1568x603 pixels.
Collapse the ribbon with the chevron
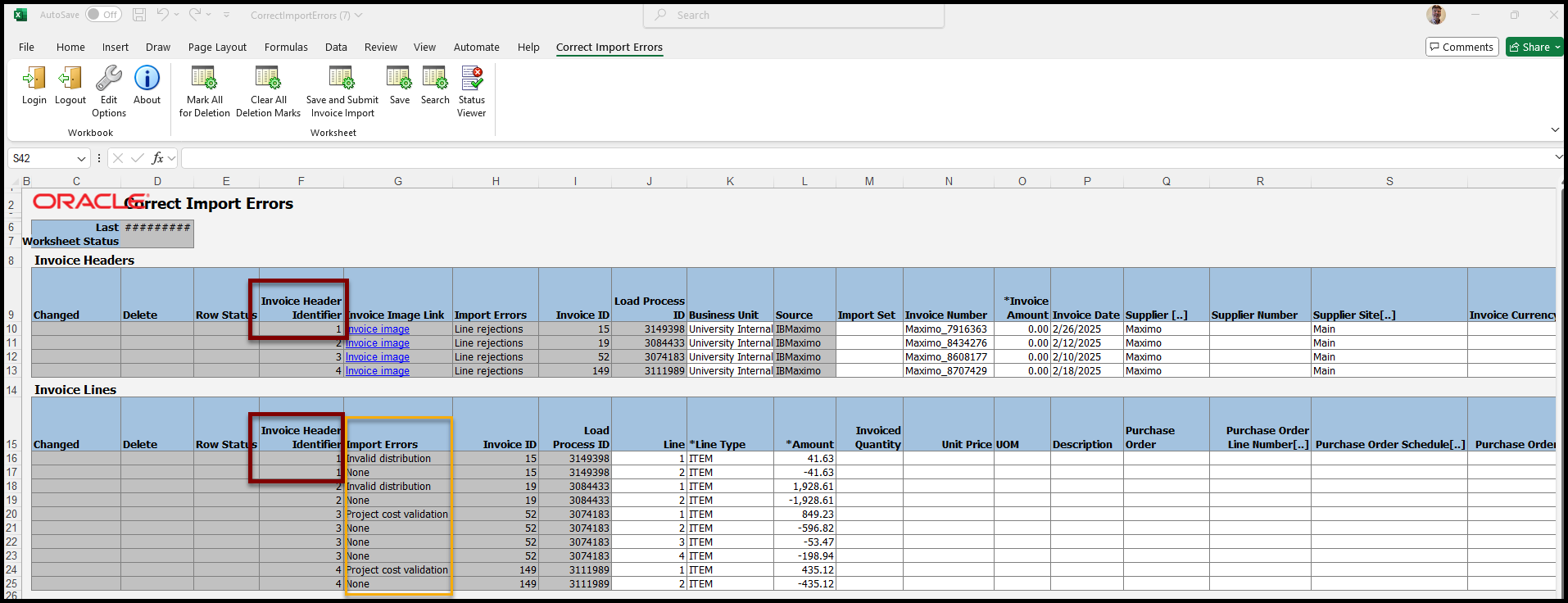click(x=1555, y=130)
